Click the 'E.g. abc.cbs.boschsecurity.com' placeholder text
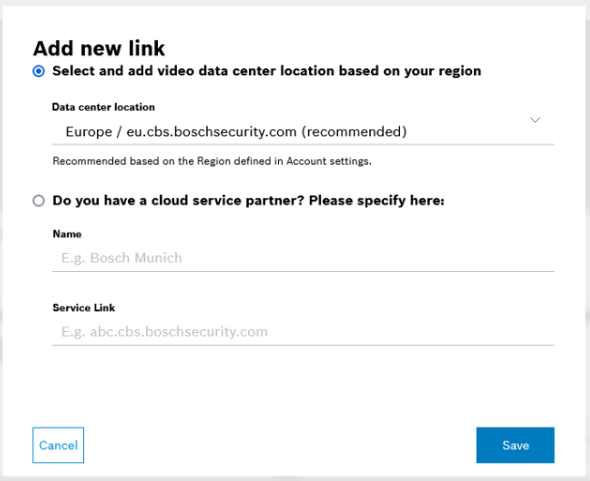This screenshot has height=481, width=590. (x=164, y=332)
